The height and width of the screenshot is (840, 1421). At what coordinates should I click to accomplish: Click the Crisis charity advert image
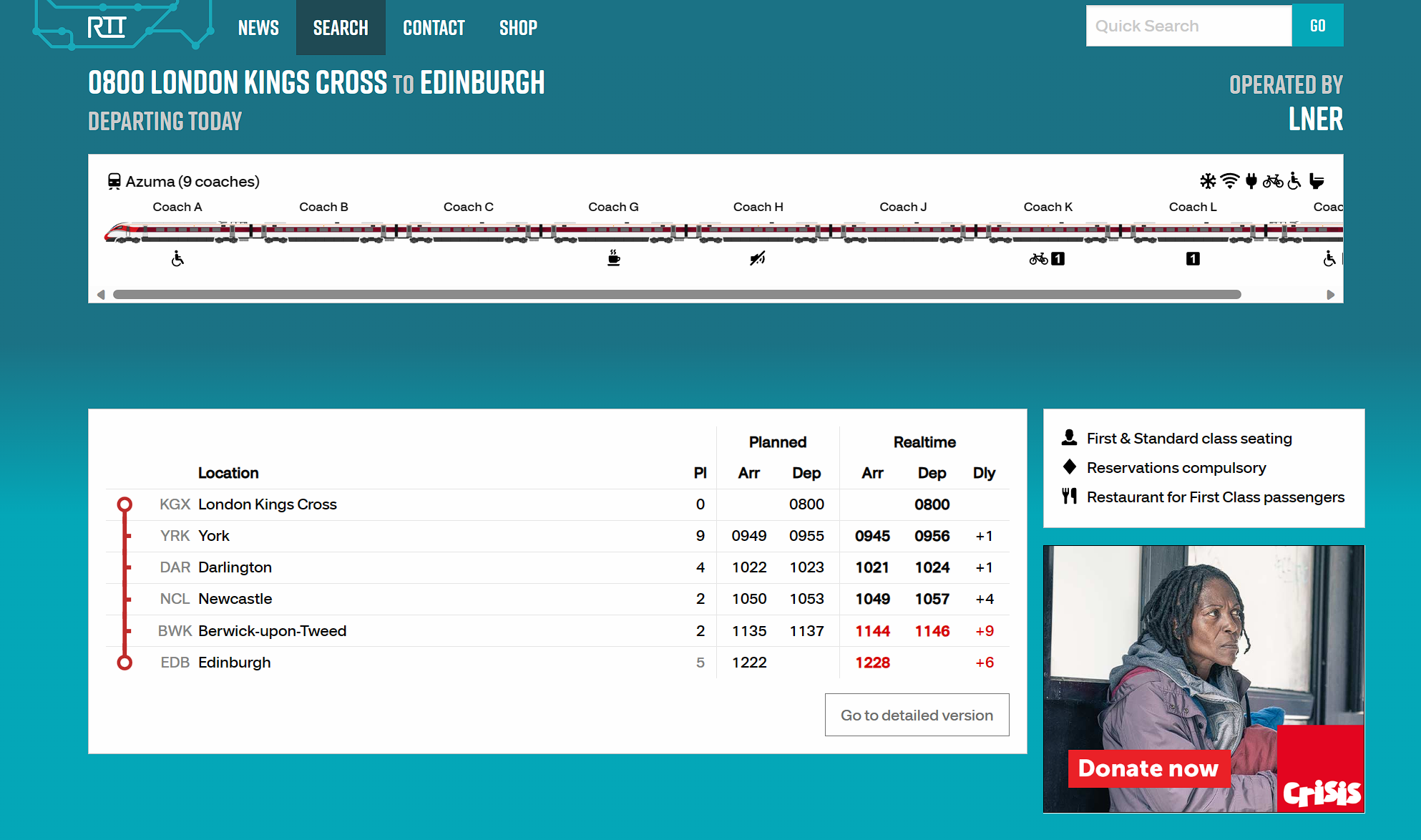pyautogui.click(x=1203, y=679)
